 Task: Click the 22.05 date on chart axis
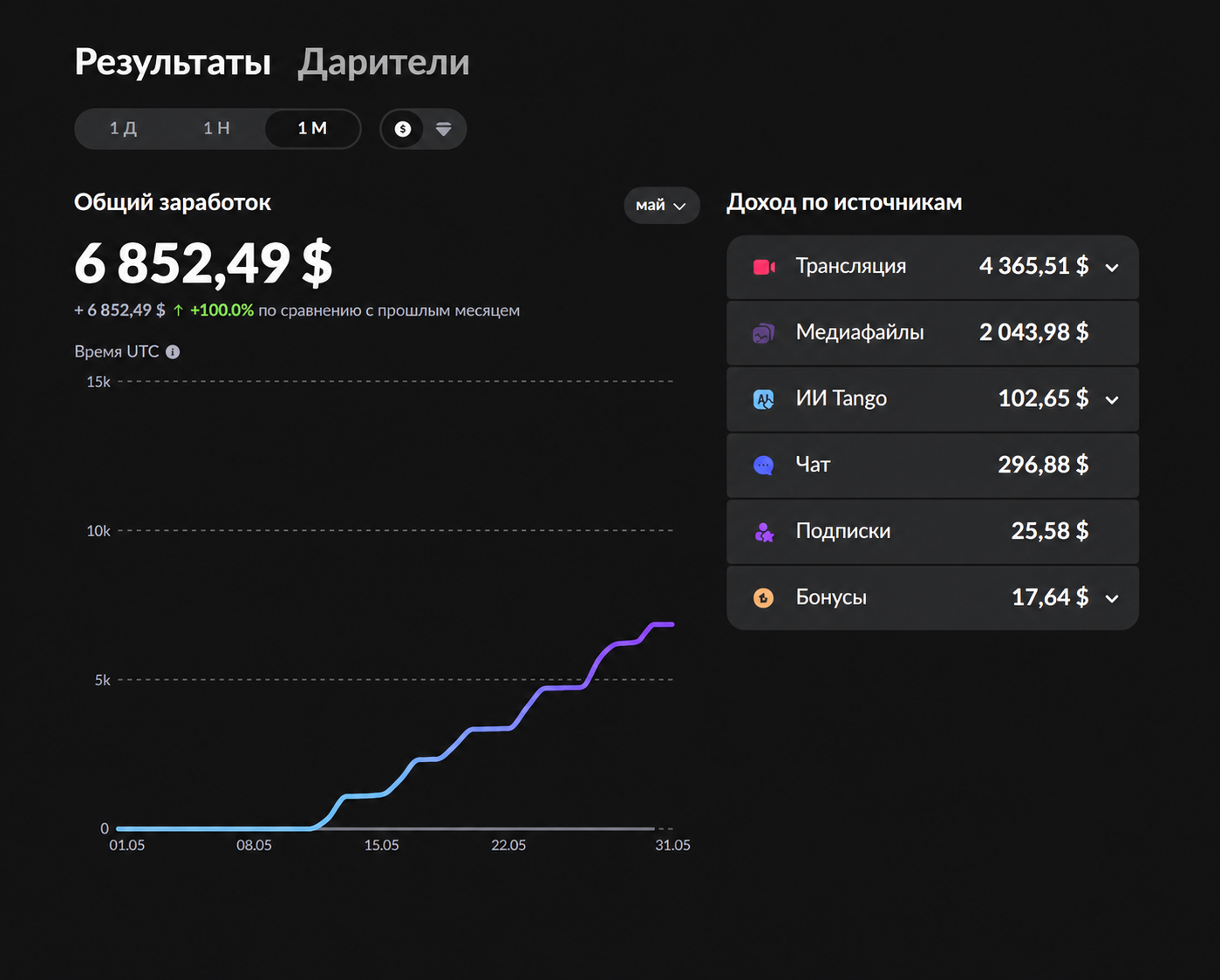point(508,846)
